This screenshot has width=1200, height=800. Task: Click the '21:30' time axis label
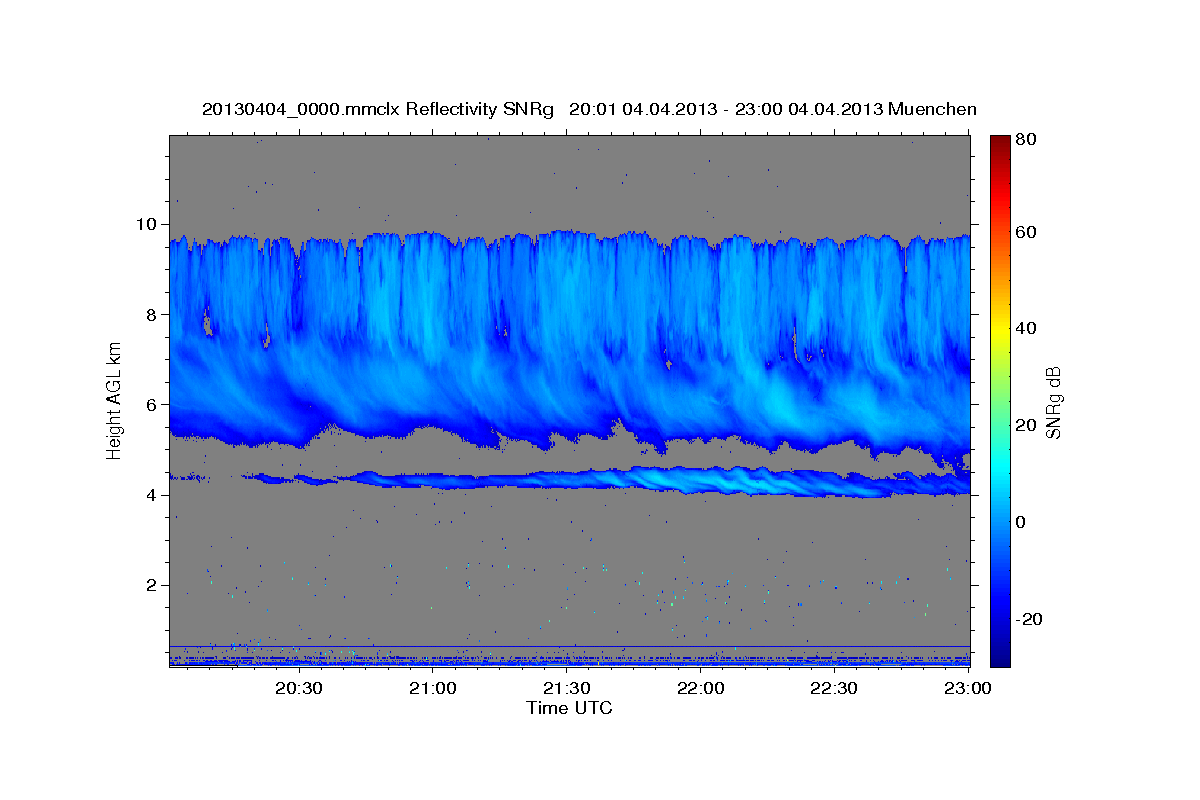coord(567,688)
